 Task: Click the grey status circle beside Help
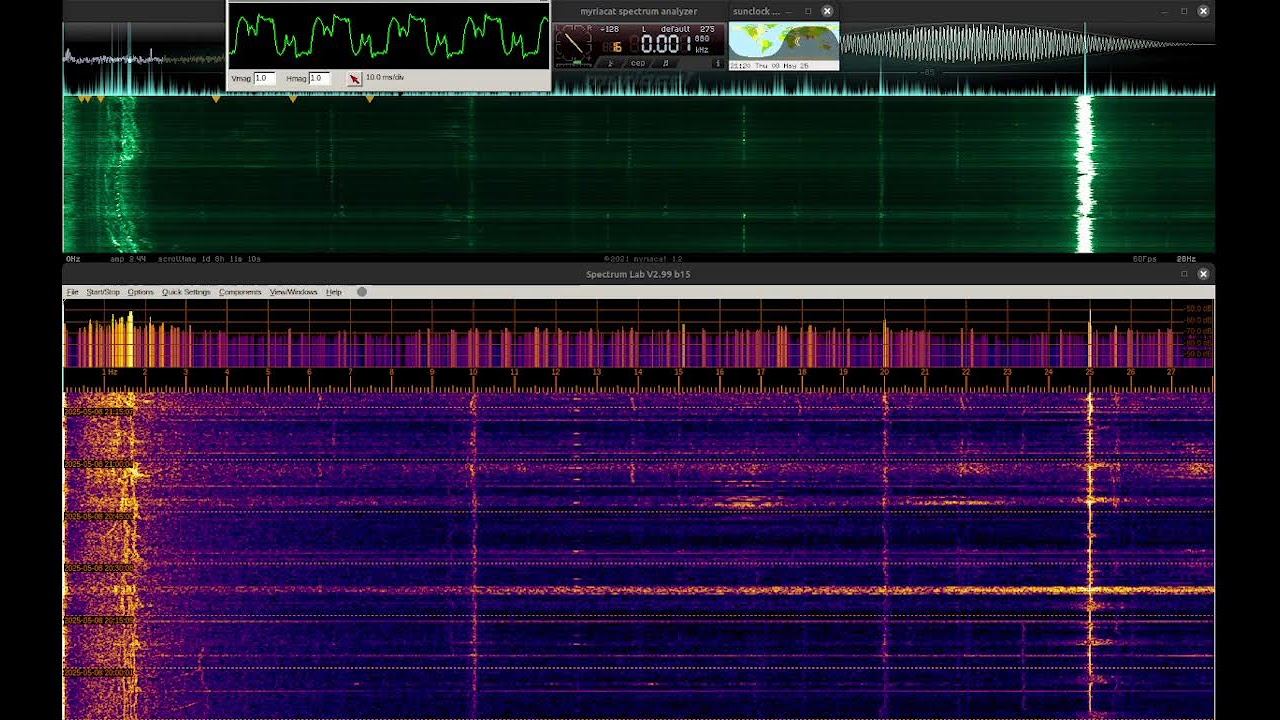click(x=362, y=292)
